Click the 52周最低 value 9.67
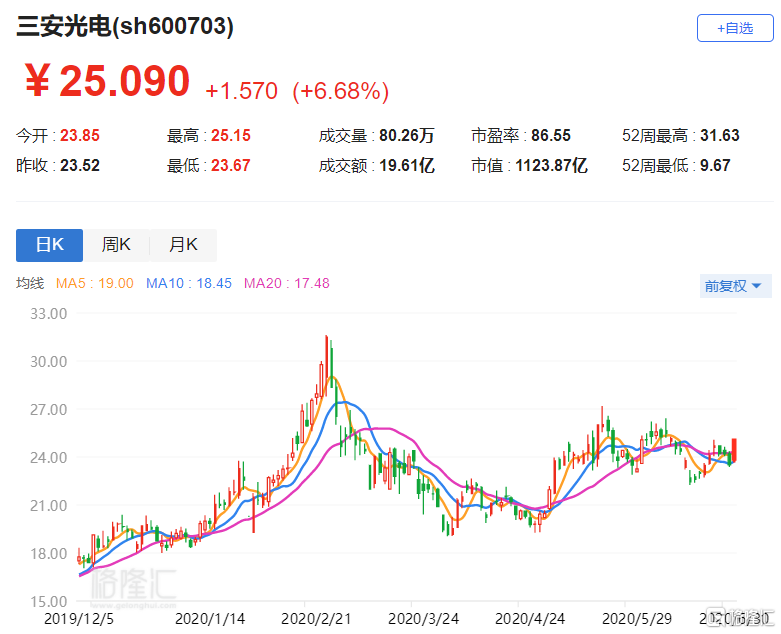This screenshot has height=634, width=781. (x=715, y=165)
